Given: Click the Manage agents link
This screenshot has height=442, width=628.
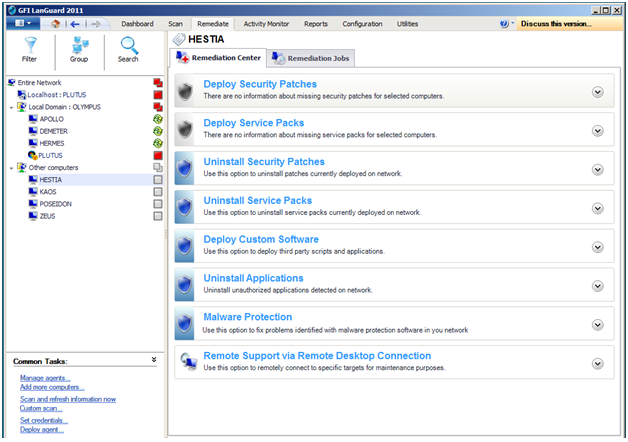Looking at the screenshot, I should click(45, 378).
